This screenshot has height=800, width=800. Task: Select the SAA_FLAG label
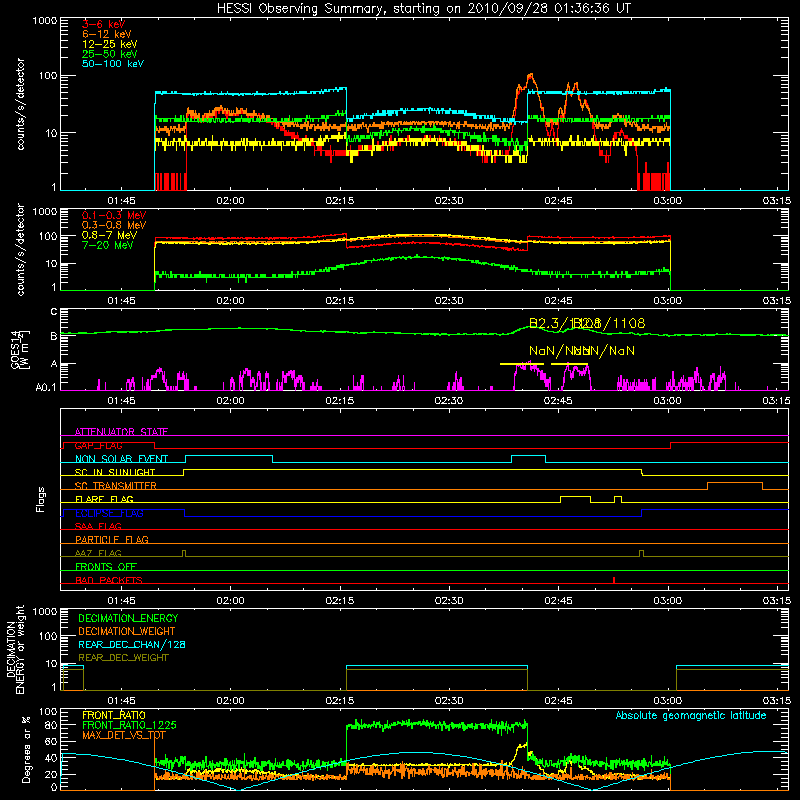pyautogui.click(x=98, y=526)
